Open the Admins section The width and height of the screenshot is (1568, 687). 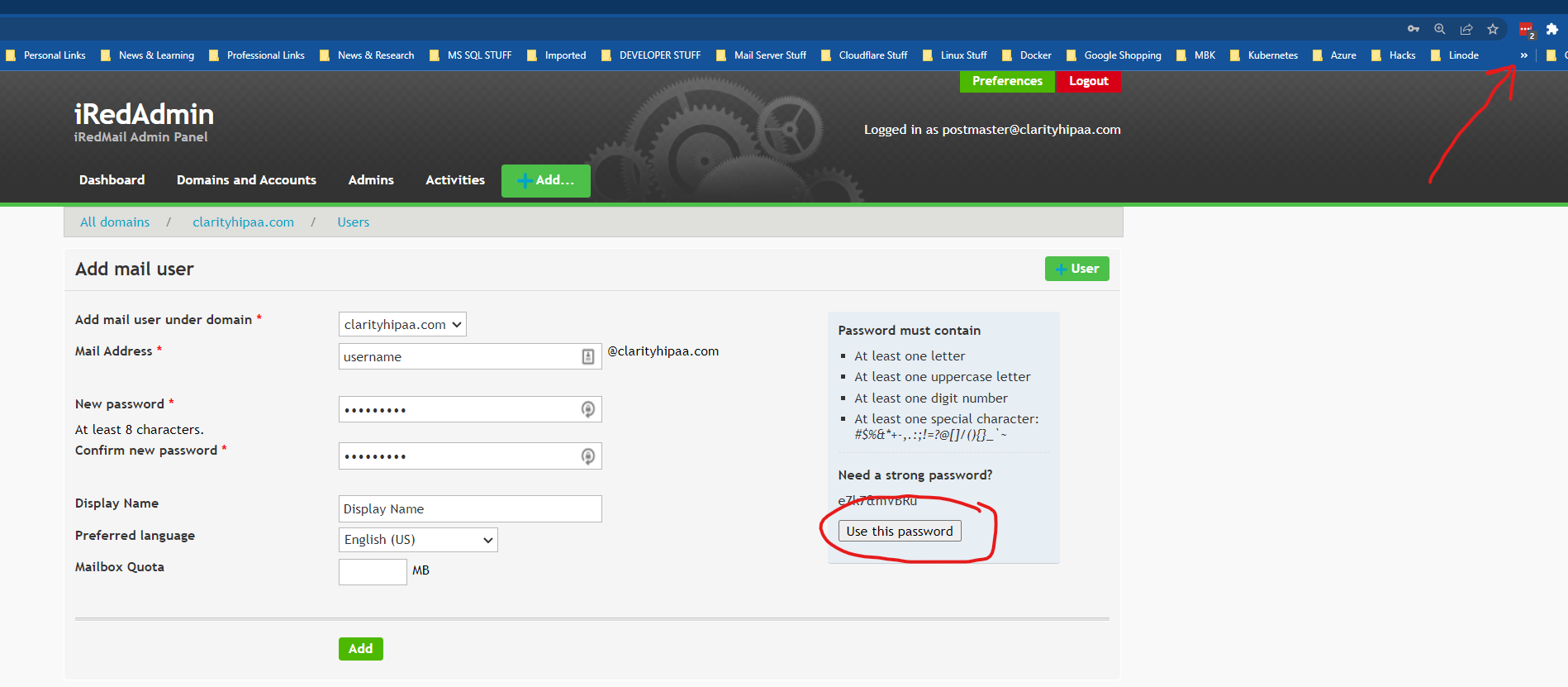click(371, 180)
